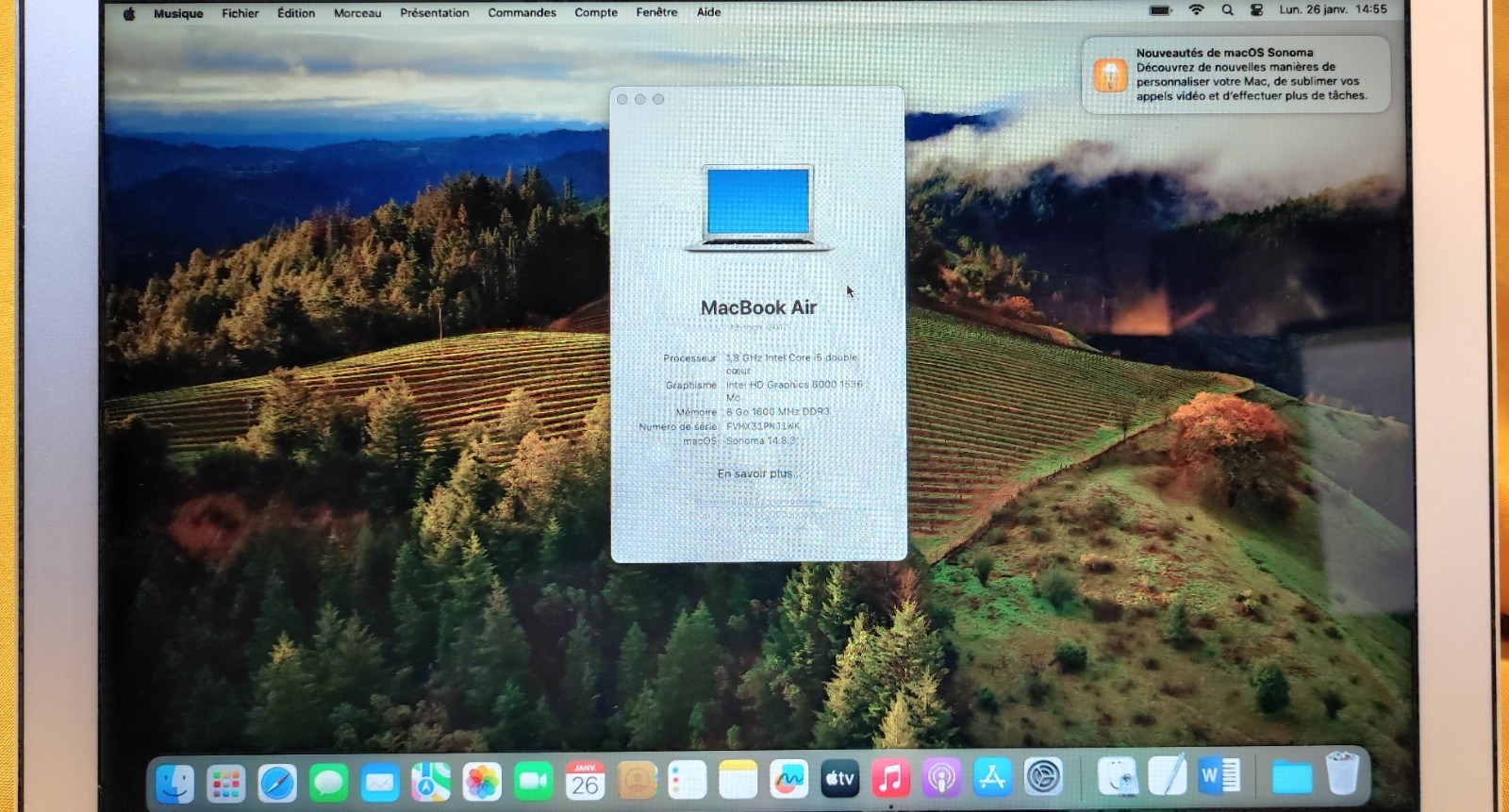Click the En savoir plus... button
Screen dimensions: 1509x812
tap(757, 473)
